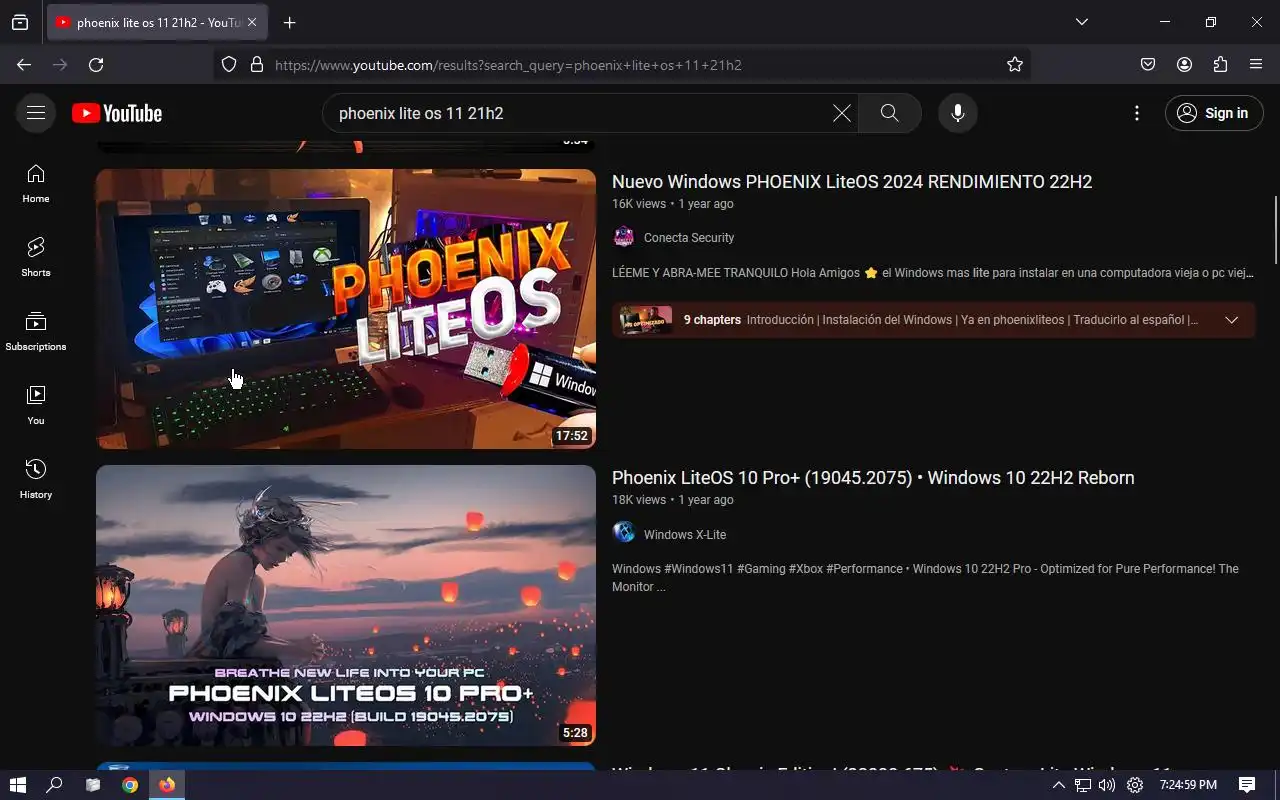Show hidden system tray icons
Screen dimensions: 1280x800
click(x=1058, y=785)
